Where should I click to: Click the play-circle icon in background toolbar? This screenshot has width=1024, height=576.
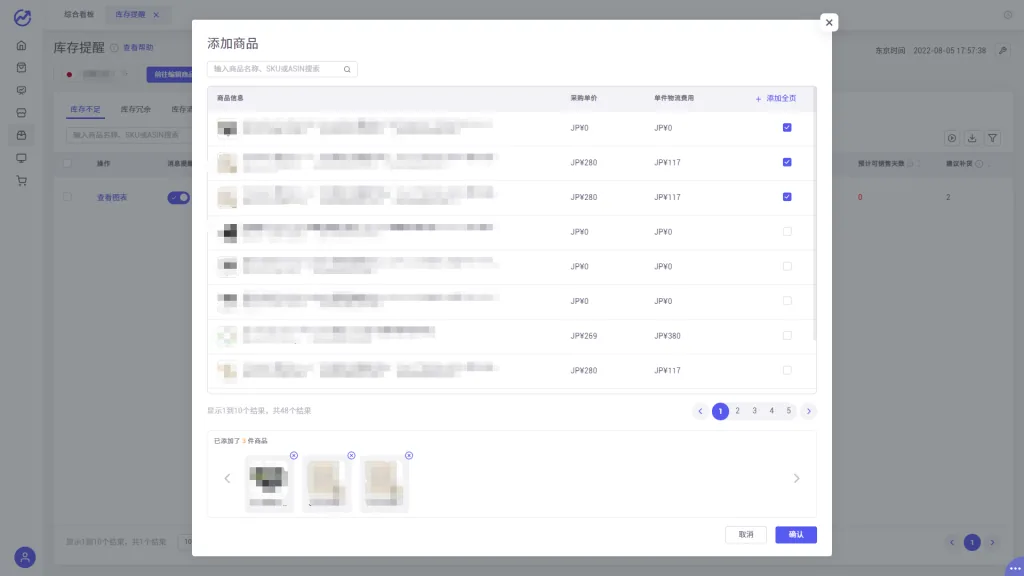point(952,138)
